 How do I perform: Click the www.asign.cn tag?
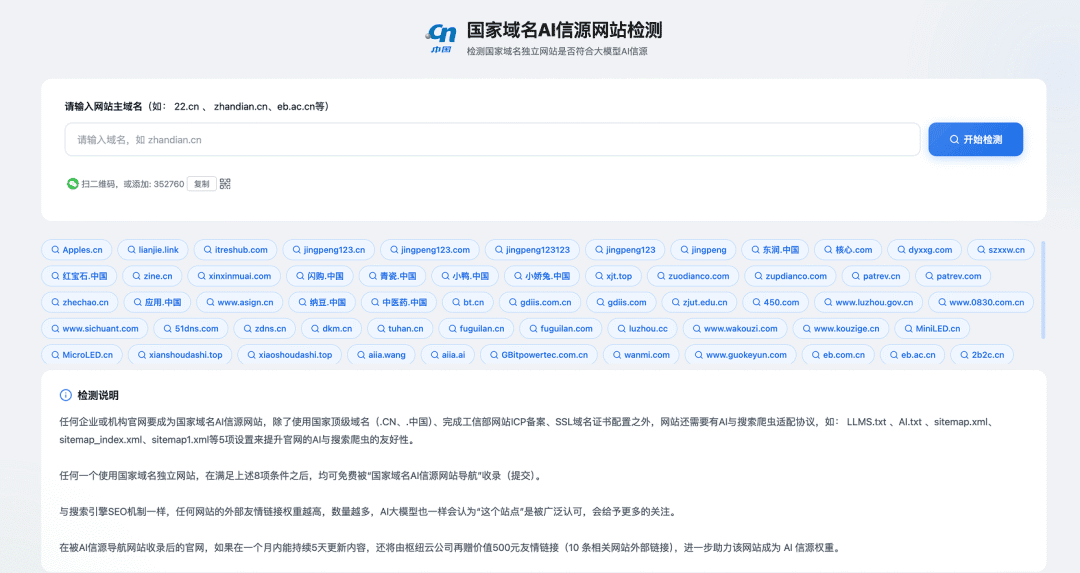pos(240,302)
